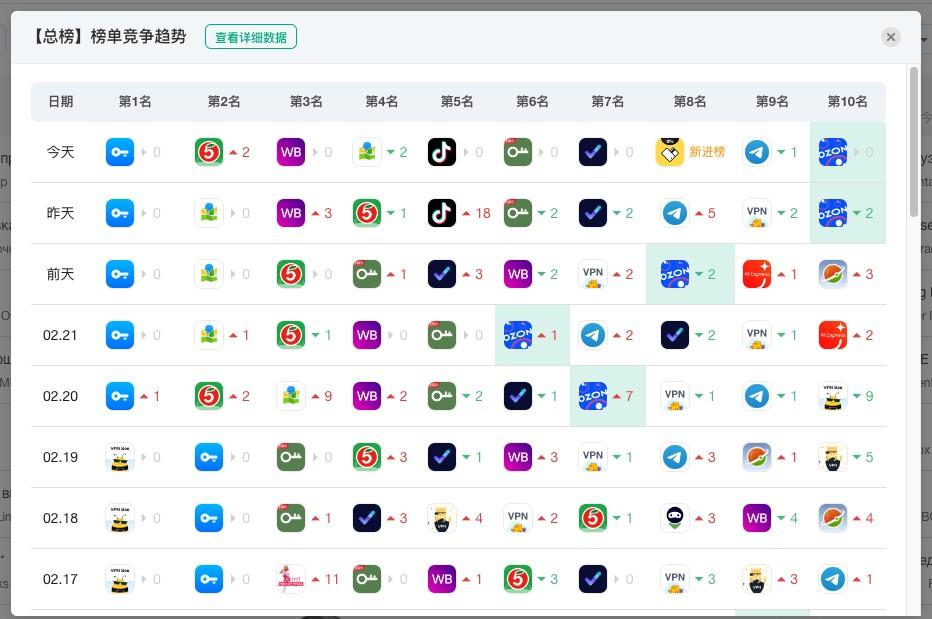Click the 查看详细数据 button
This screenshot has height=619, width=932.
tap(251, 37)
